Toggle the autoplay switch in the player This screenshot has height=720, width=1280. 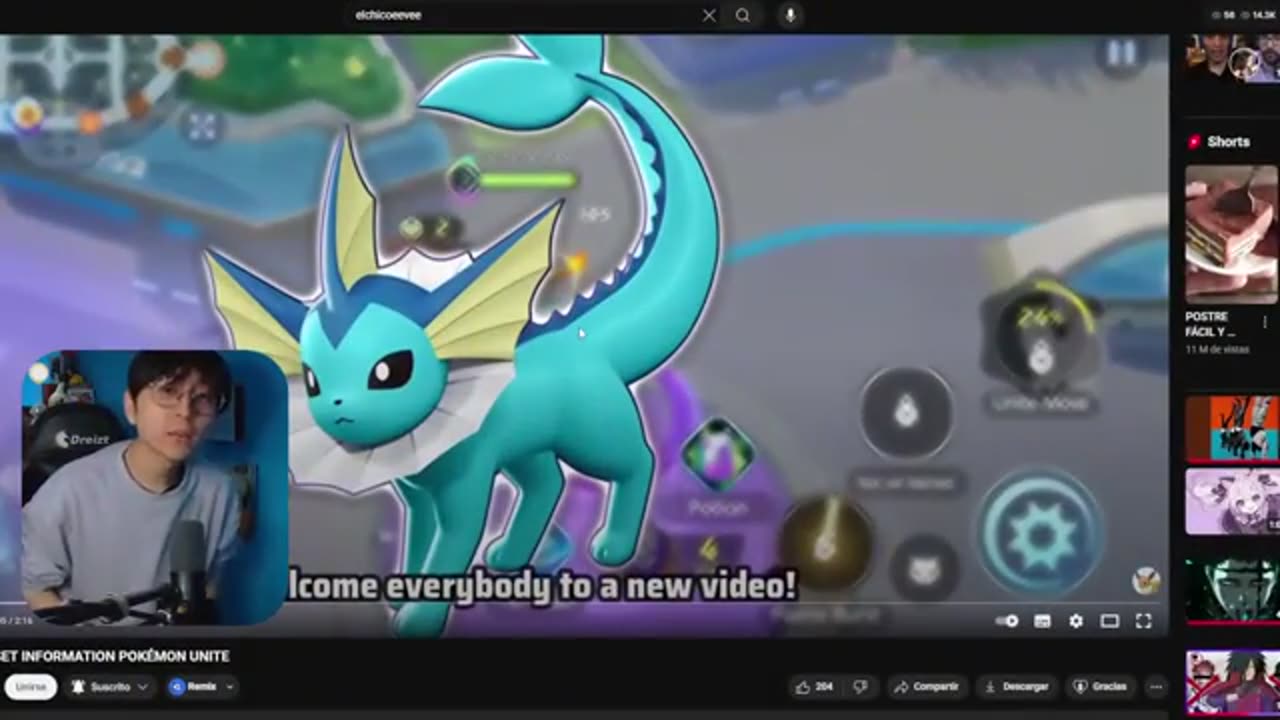point(1008,621)
